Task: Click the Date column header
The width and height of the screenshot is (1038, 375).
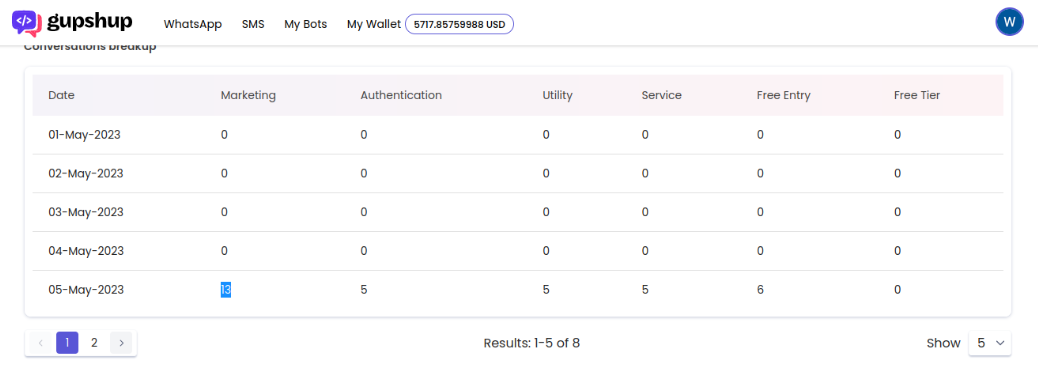Action: [x=62, y=95]
